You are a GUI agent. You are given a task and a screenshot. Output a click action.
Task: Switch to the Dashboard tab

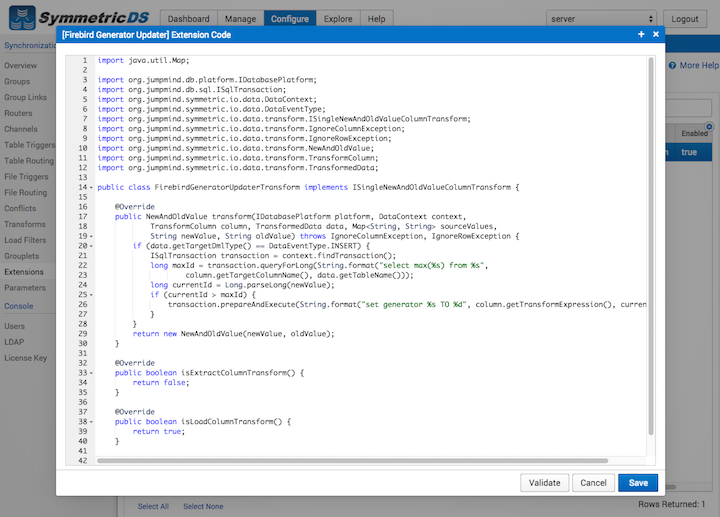[188, 19]
